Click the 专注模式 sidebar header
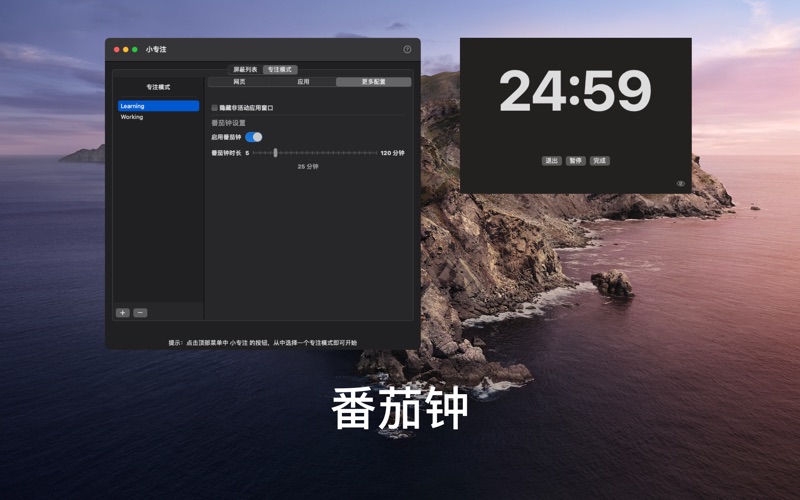This screenshot has width=800, height=500. (x=158, y=87)
